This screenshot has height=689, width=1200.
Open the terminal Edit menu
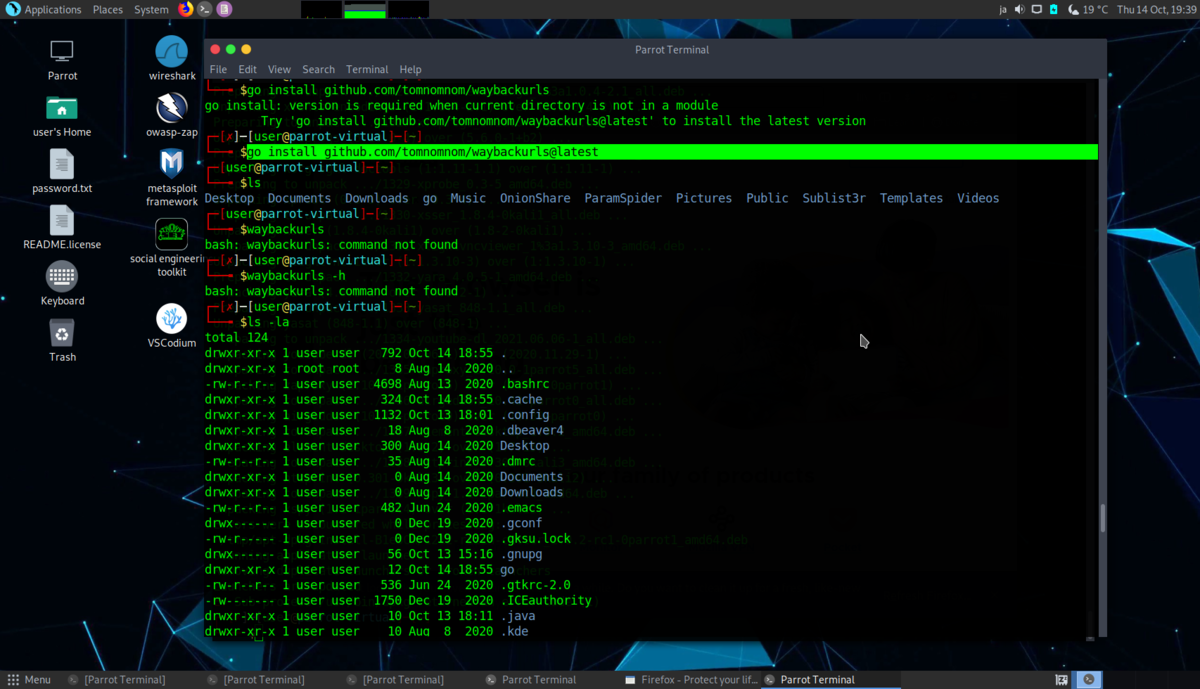point(247,69)
